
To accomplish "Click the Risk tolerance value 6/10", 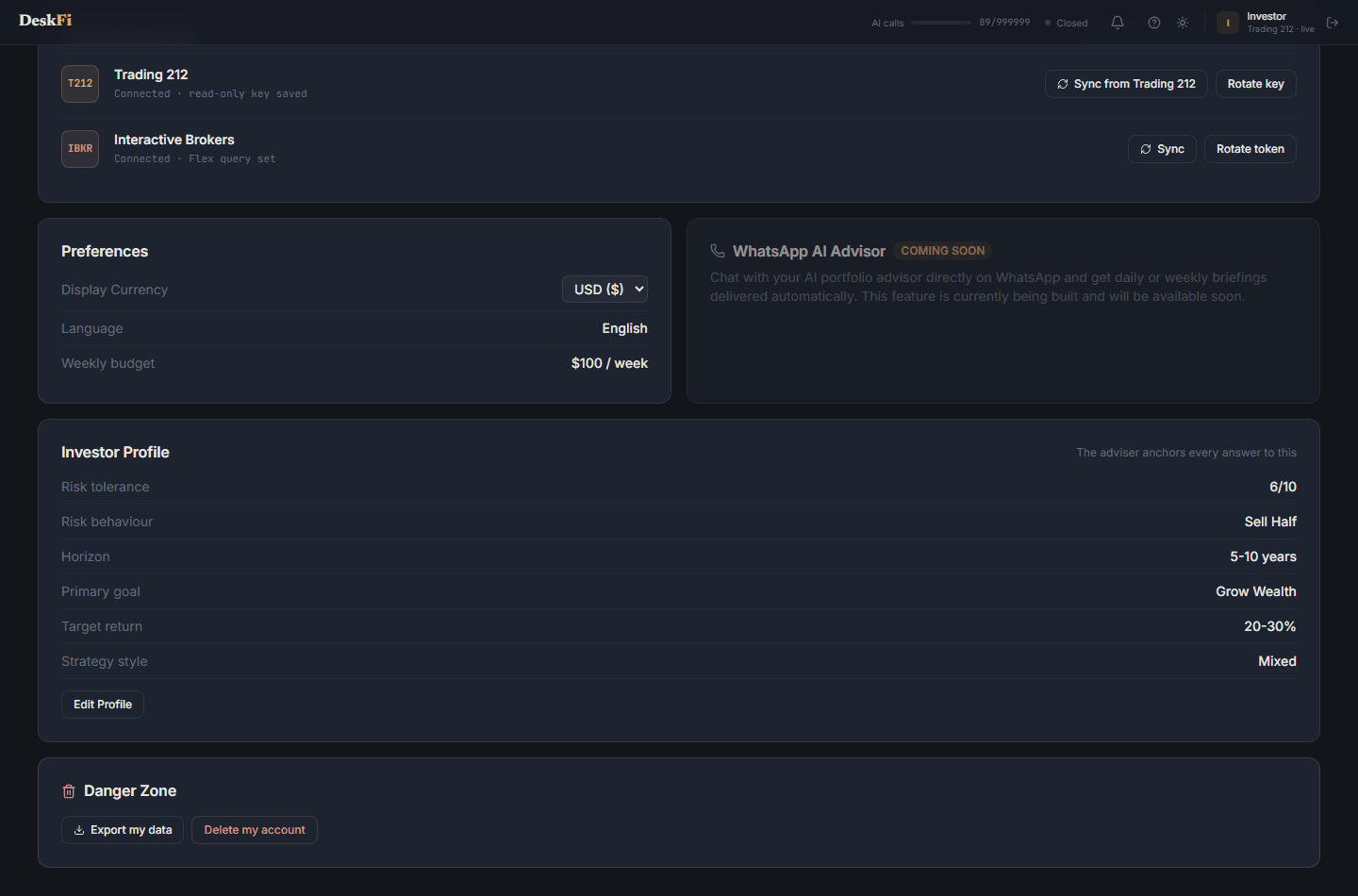I will pos(1283,487).
